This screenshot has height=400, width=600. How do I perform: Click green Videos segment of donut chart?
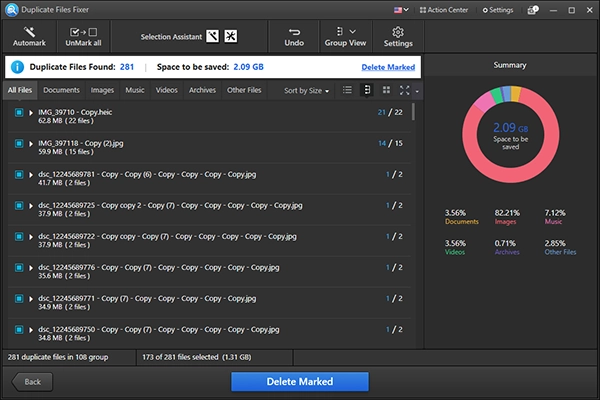coord(497,95)
